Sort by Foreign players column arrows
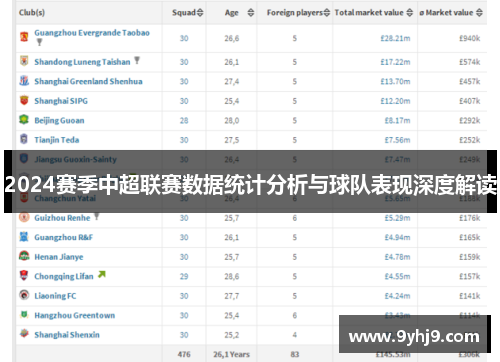Viewport: 500px width, 362px height. click(x=327, y=13)
